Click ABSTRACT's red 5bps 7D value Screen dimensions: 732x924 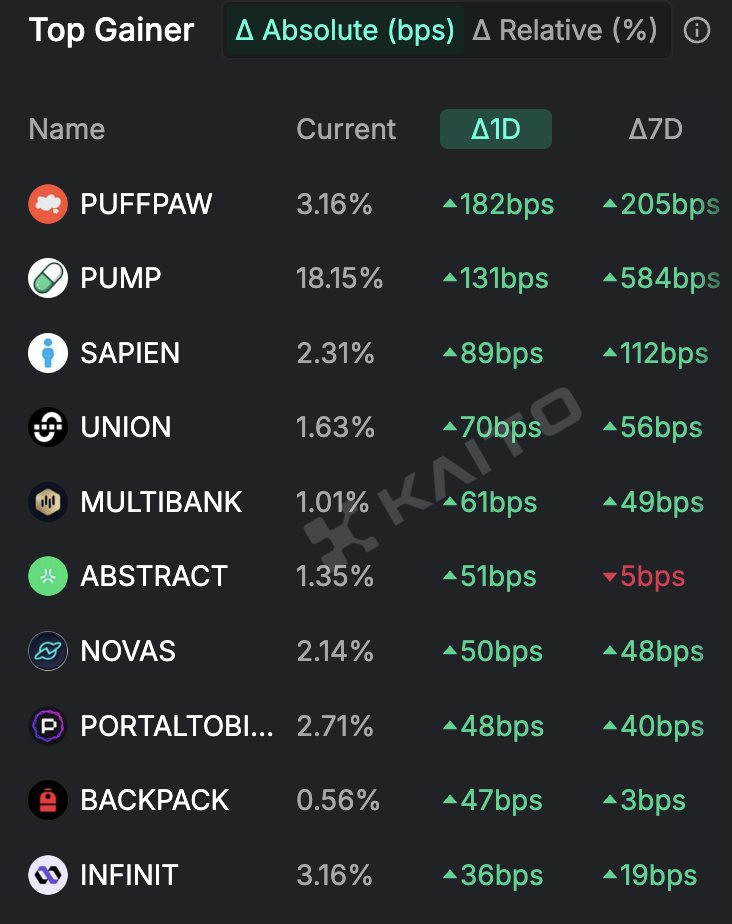click(644, 576)
